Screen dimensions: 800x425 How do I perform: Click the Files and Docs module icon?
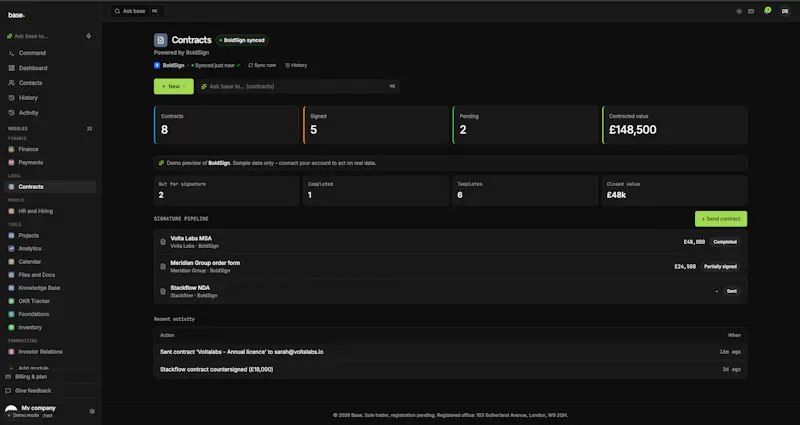[x=11, y=274]
